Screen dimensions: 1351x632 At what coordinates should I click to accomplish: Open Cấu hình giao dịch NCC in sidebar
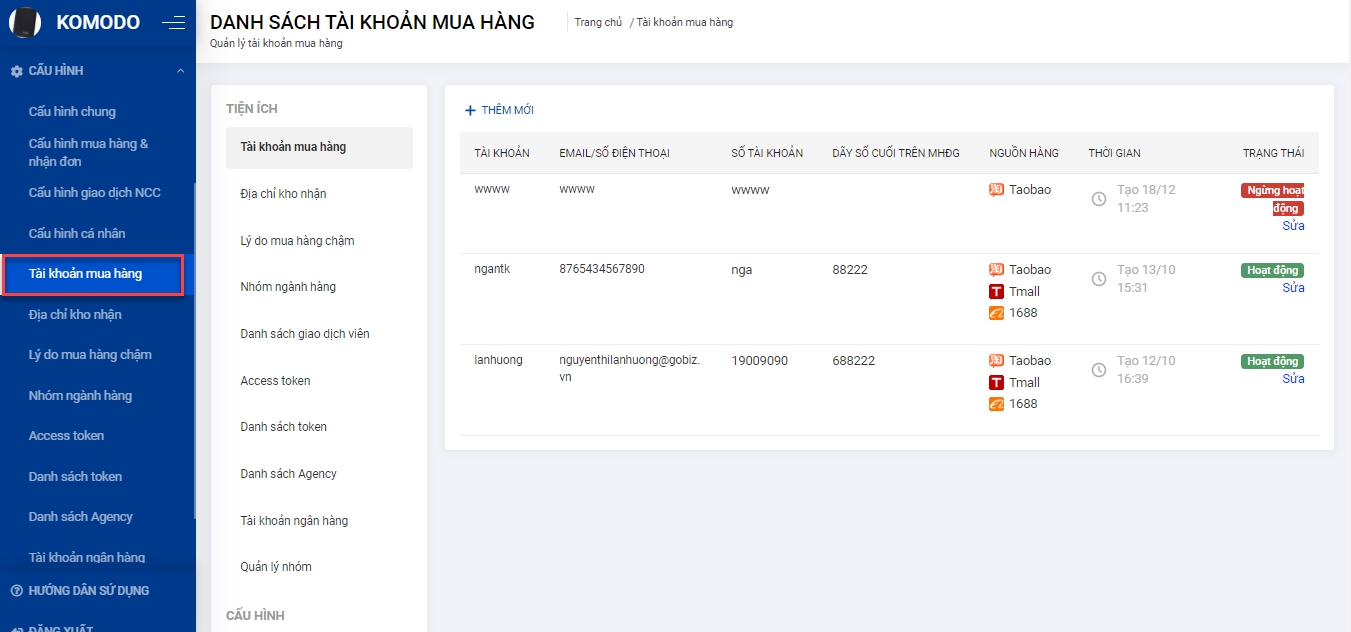[94, 193]
